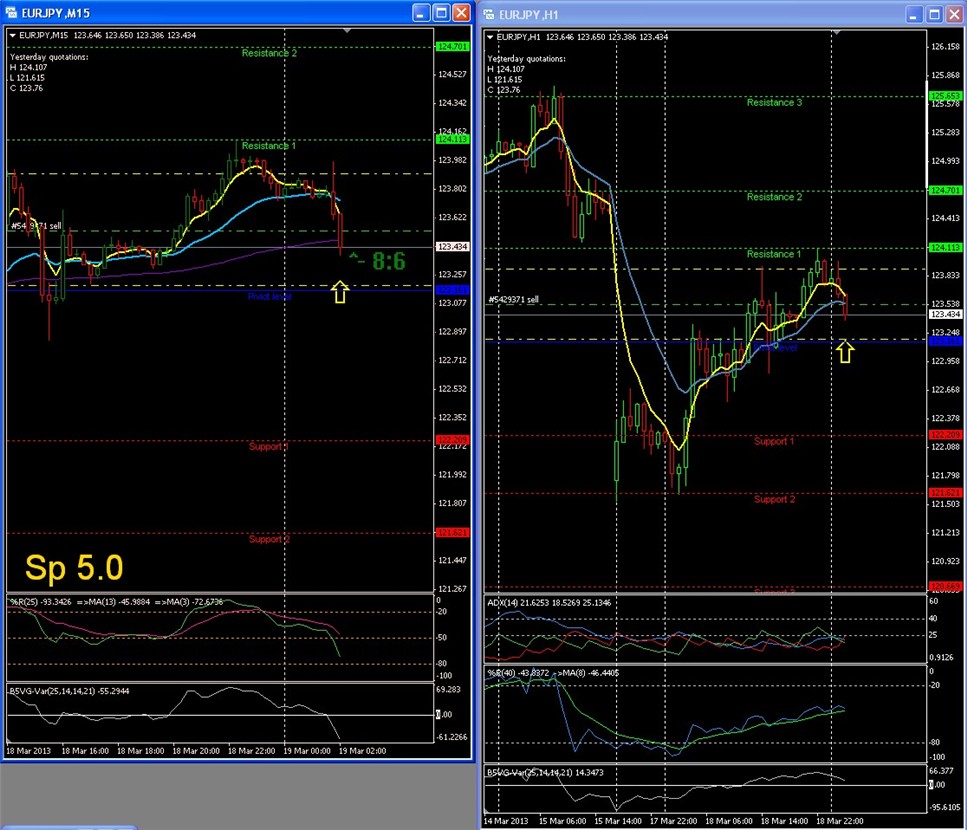Click the red 121.621 price tag in H1 chart
Viewport: 967px width, 830px height.
[945, 493]
